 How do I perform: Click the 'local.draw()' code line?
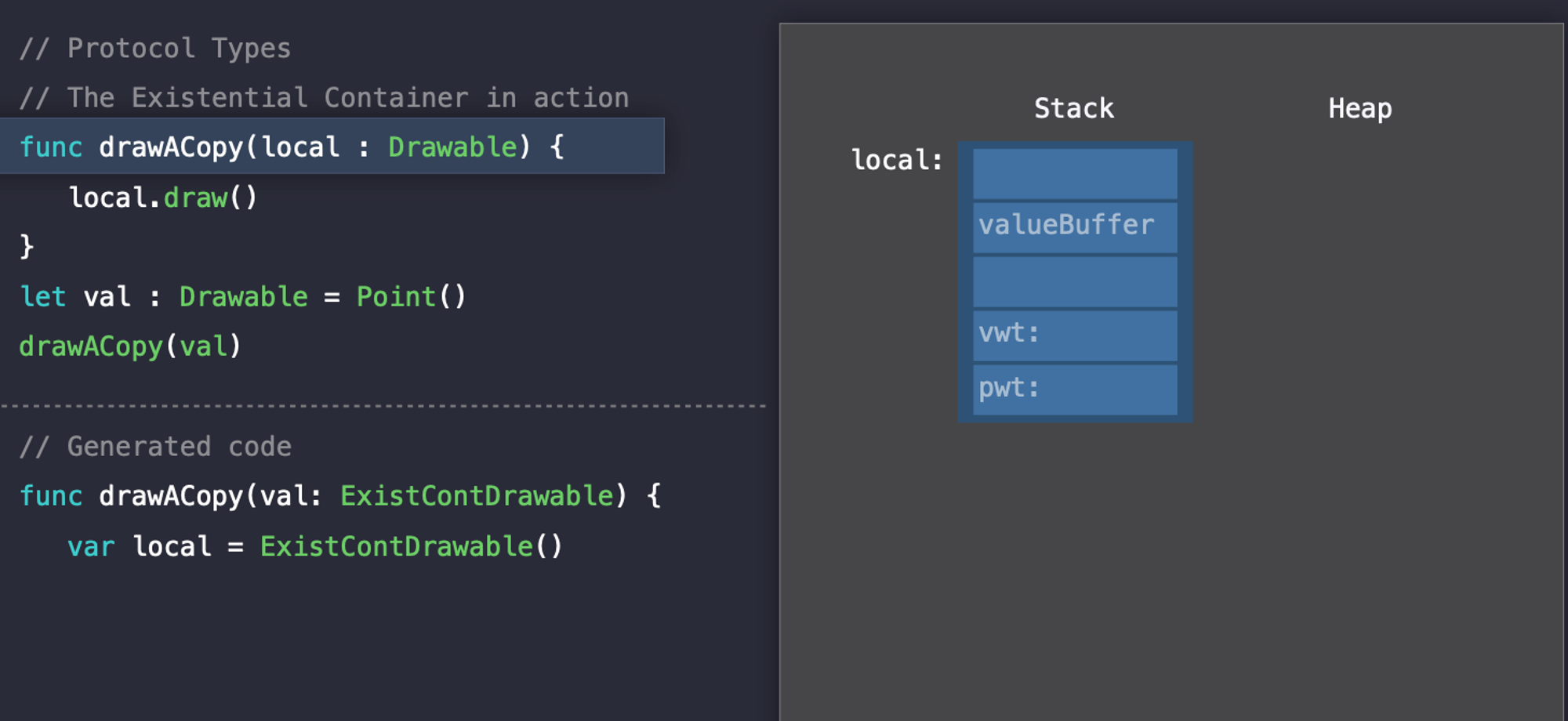[163, 197]
